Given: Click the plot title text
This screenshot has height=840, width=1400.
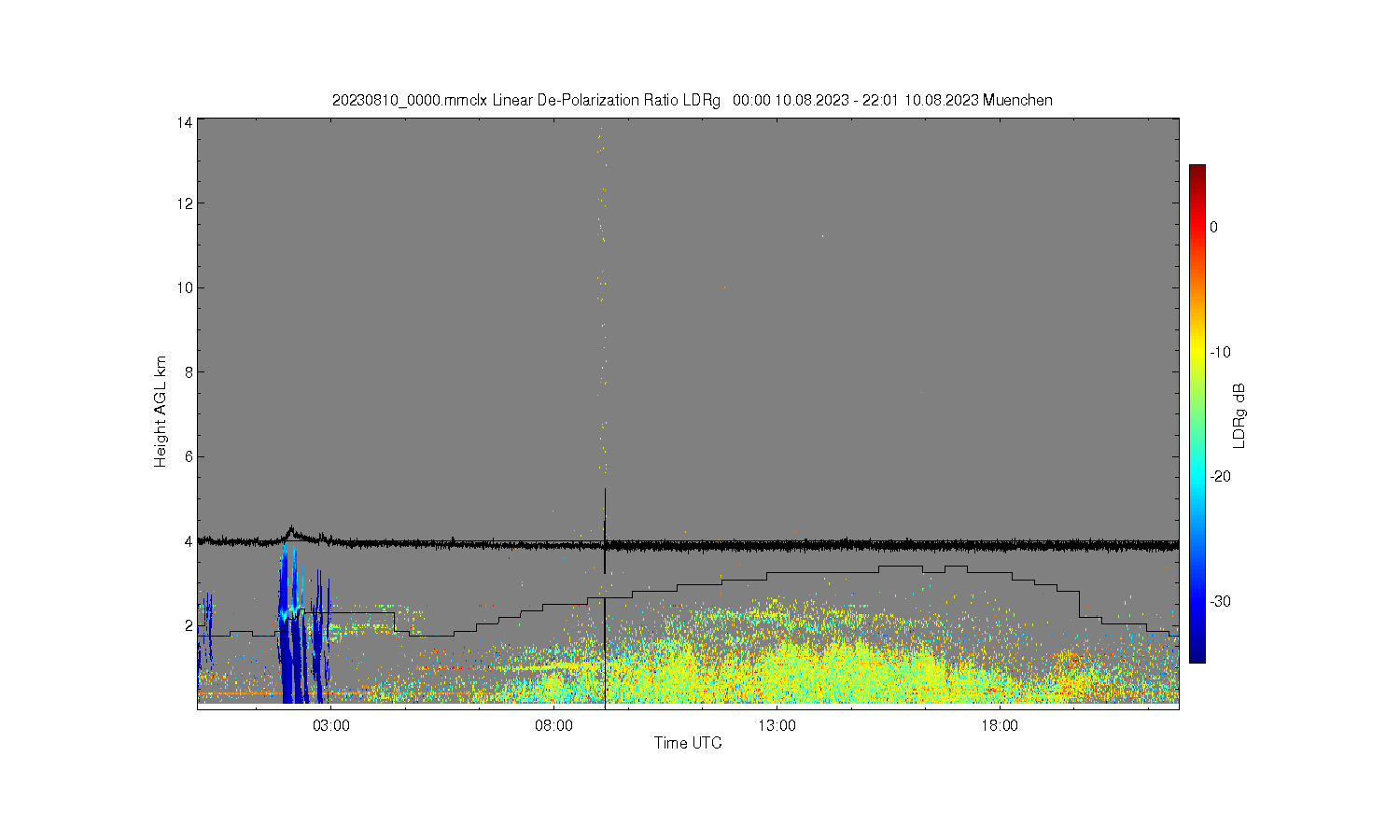Looking at the screenshot, I should [x=692, y=100].
